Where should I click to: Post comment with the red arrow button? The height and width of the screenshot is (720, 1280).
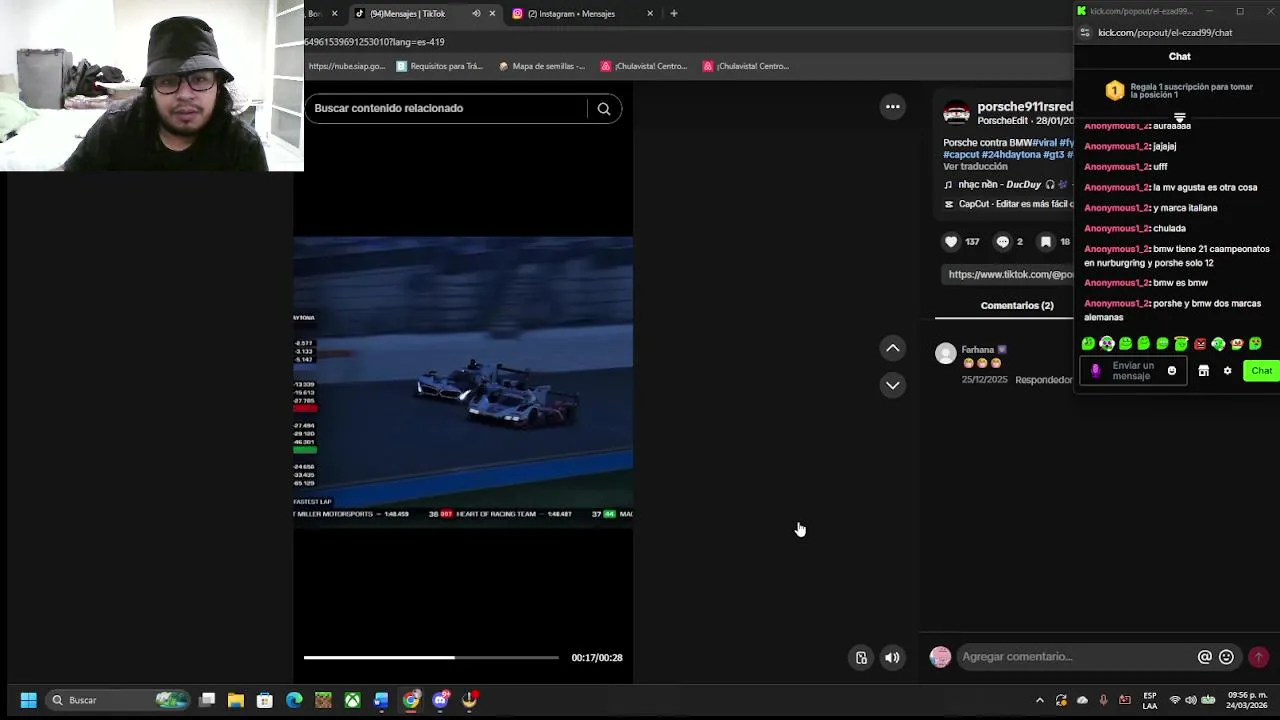click(1259, 657)
